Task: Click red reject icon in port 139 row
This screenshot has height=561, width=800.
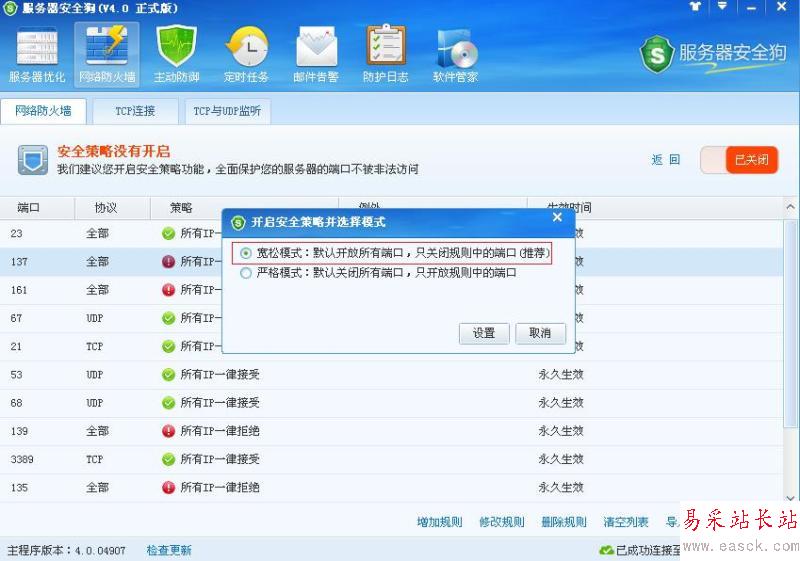Action: [168, 431]
